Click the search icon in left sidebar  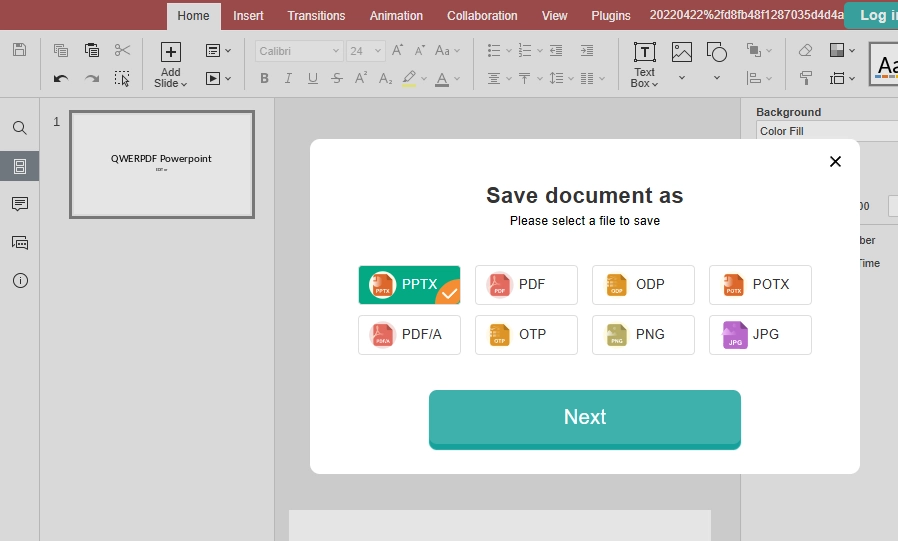pyautogui.click(x=19, y=128)
